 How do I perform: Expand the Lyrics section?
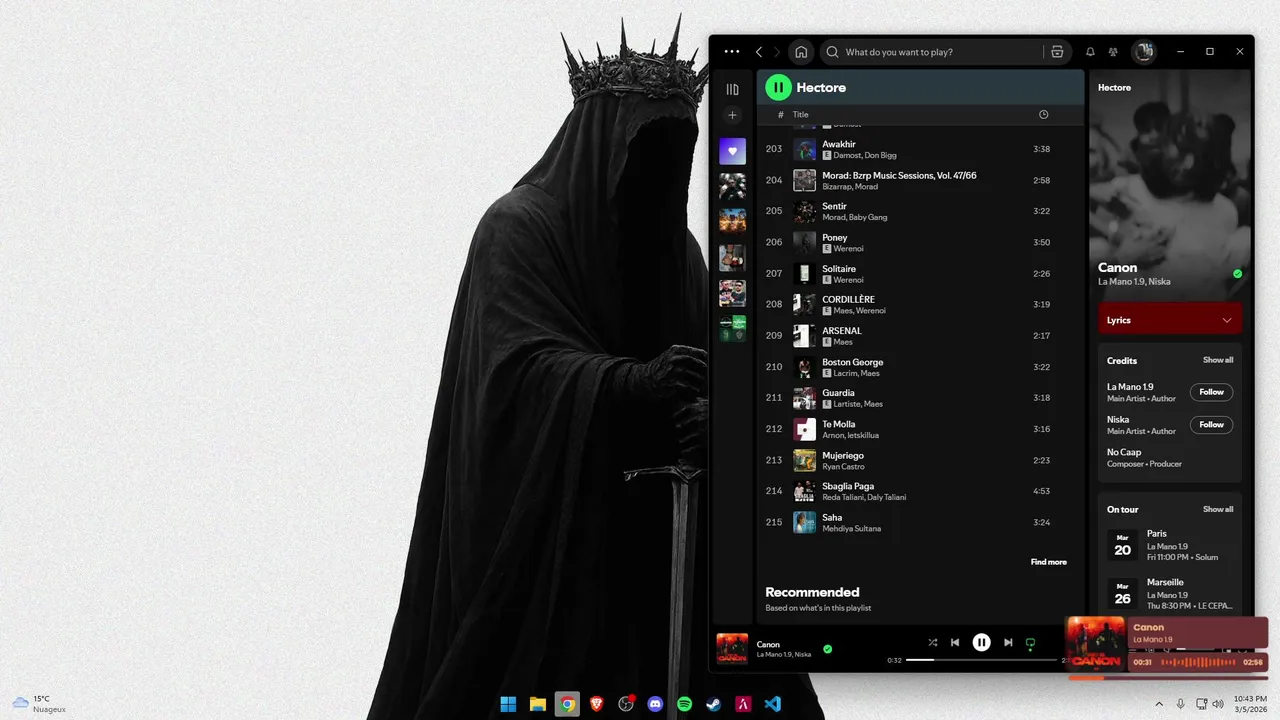pyautogui.click(x=1169, y=320)
